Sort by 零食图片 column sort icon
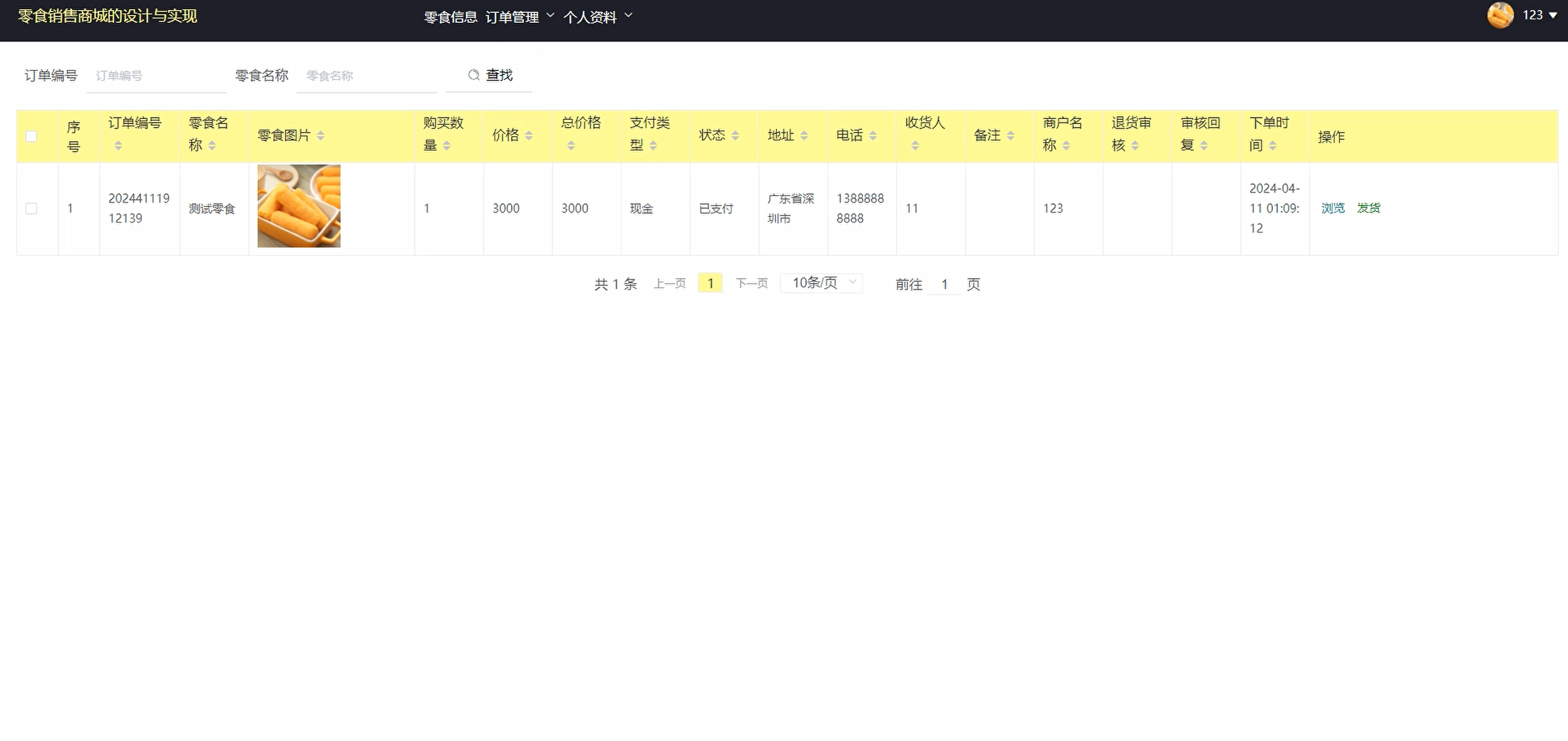The width and height of the screenshot is (1568, 741). pyautogui.click(x=321, y=136)
